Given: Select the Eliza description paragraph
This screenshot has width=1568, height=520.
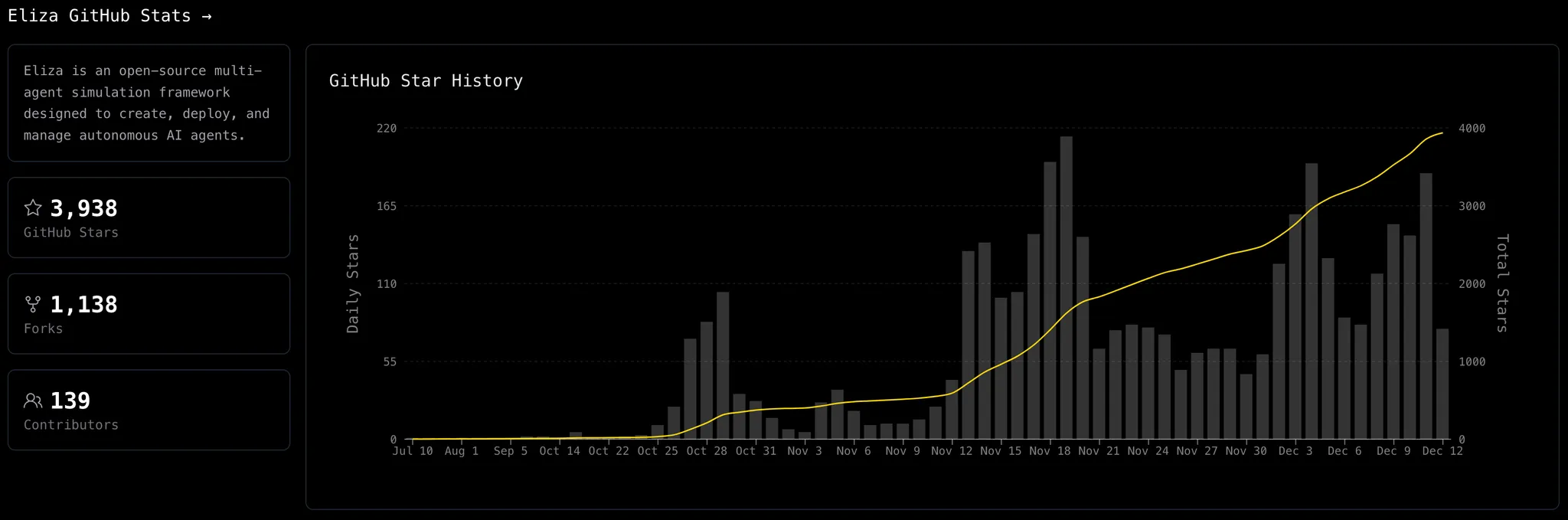Looking at the screenshot, I should pyautogui.click(x=147, y=103).
